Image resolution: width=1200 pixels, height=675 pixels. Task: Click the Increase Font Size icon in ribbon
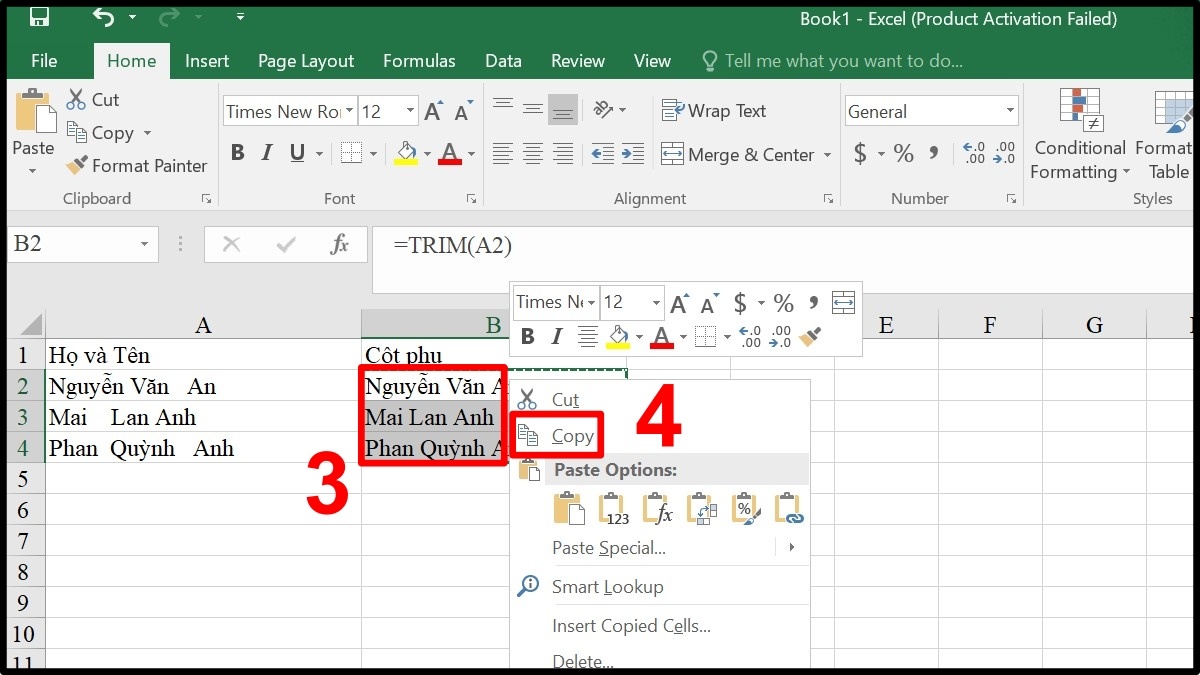click(433, 112)
